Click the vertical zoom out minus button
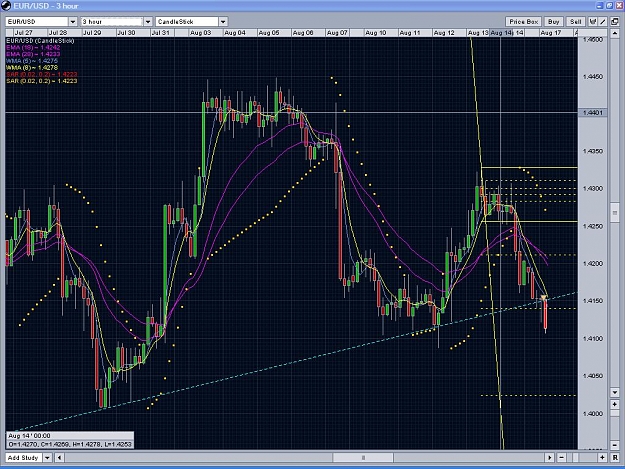This screenshot has width=625, height=469. (x=615, y=445)
